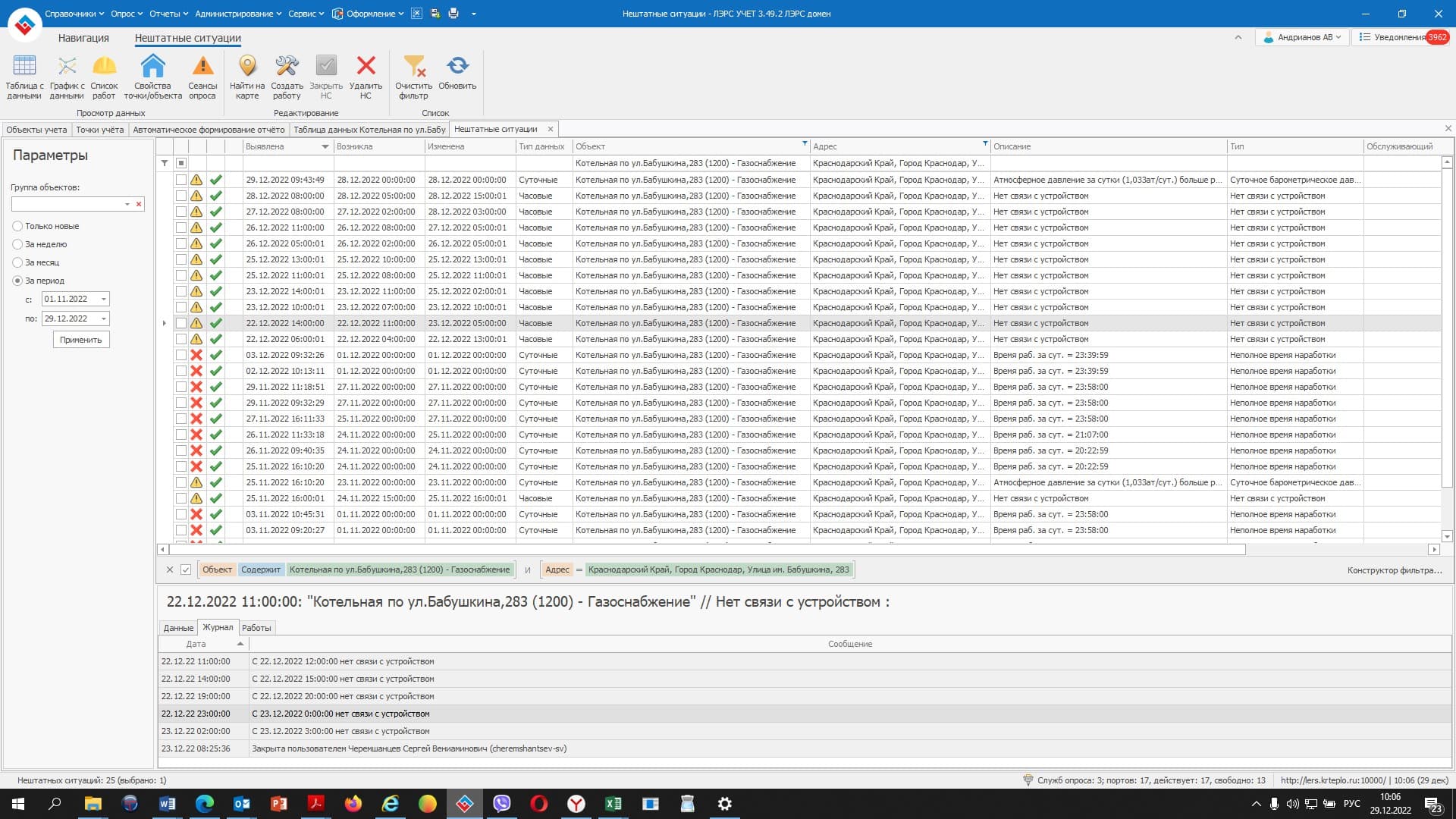The height and width of the screenshot is (819, 1456).
Task: Open Отчеты menu
Action: (168, 14)
